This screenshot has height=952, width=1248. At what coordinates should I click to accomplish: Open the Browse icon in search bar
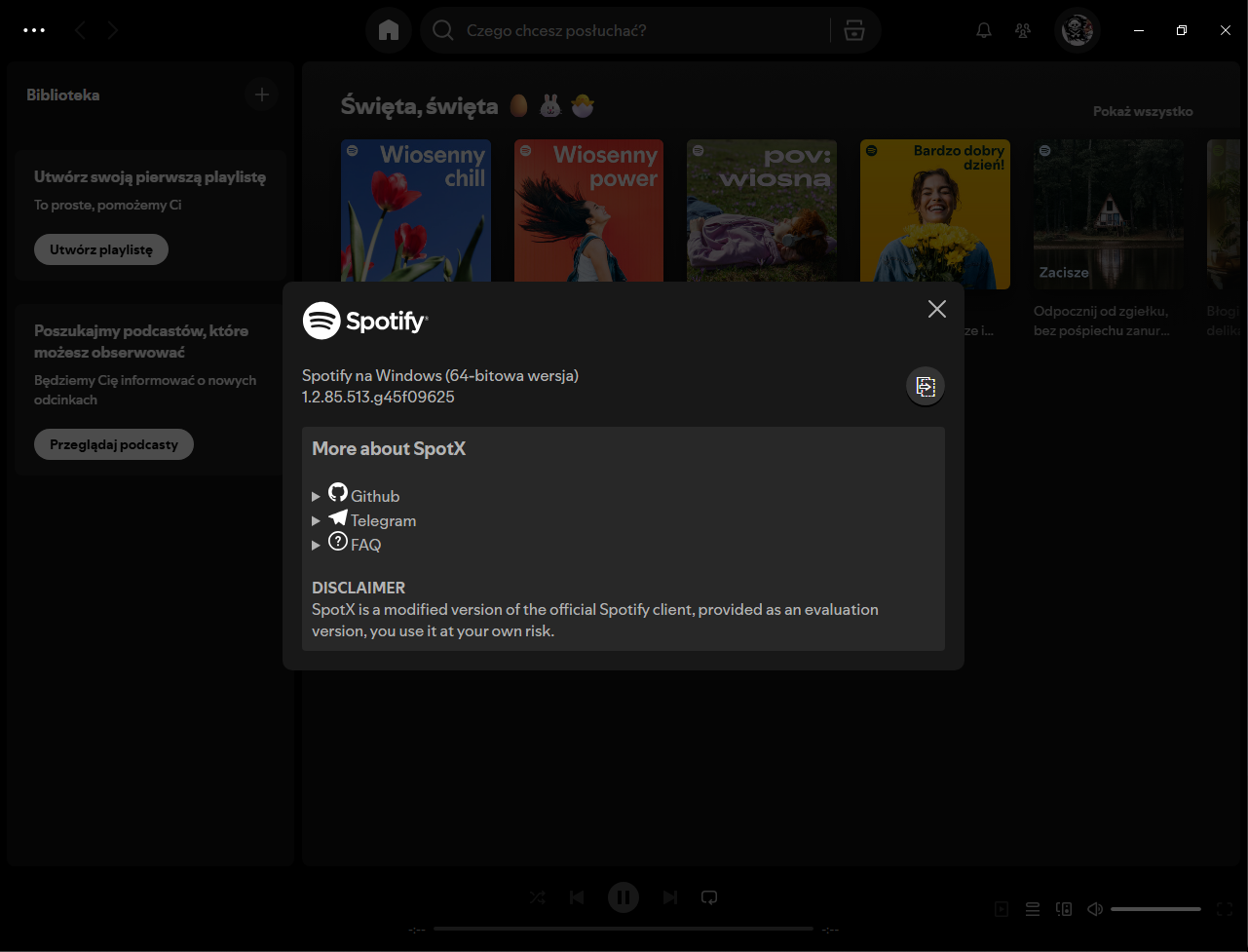coord(854,30)
